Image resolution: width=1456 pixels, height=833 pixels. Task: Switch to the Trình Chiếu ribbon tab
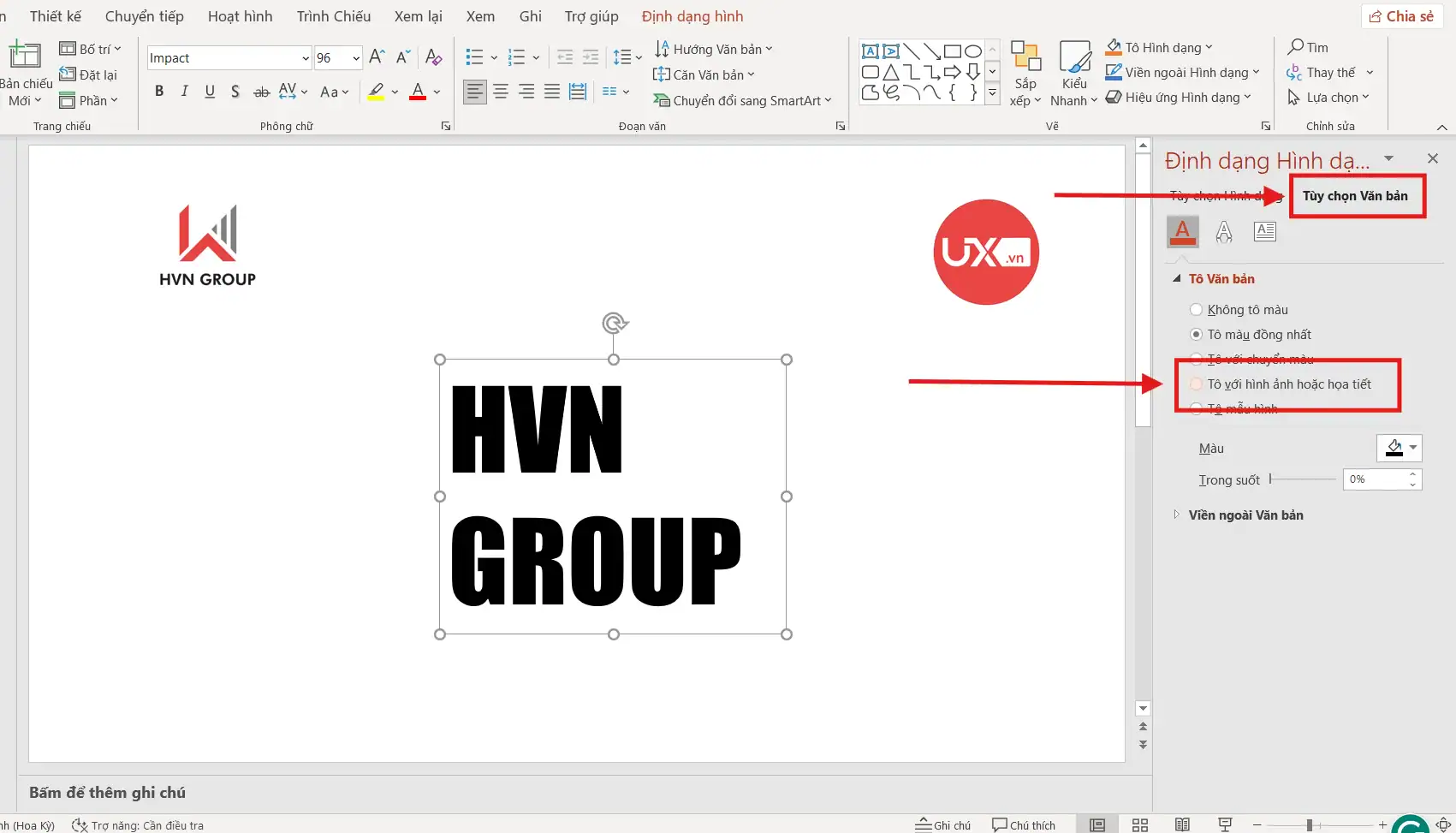tap(334, 15)
